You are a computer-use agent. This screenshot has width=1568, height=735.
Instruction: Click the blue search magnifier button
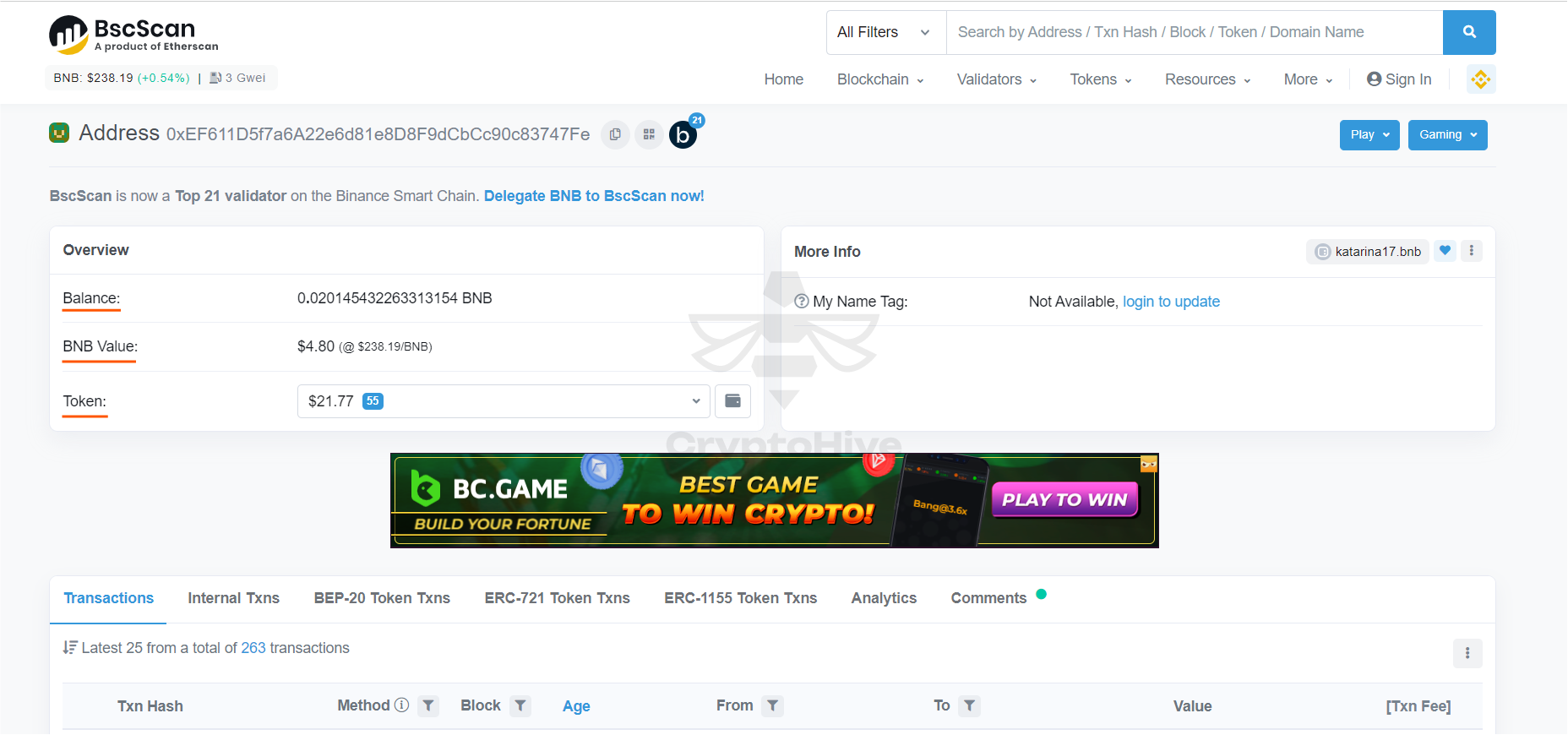pos(1469,32)
